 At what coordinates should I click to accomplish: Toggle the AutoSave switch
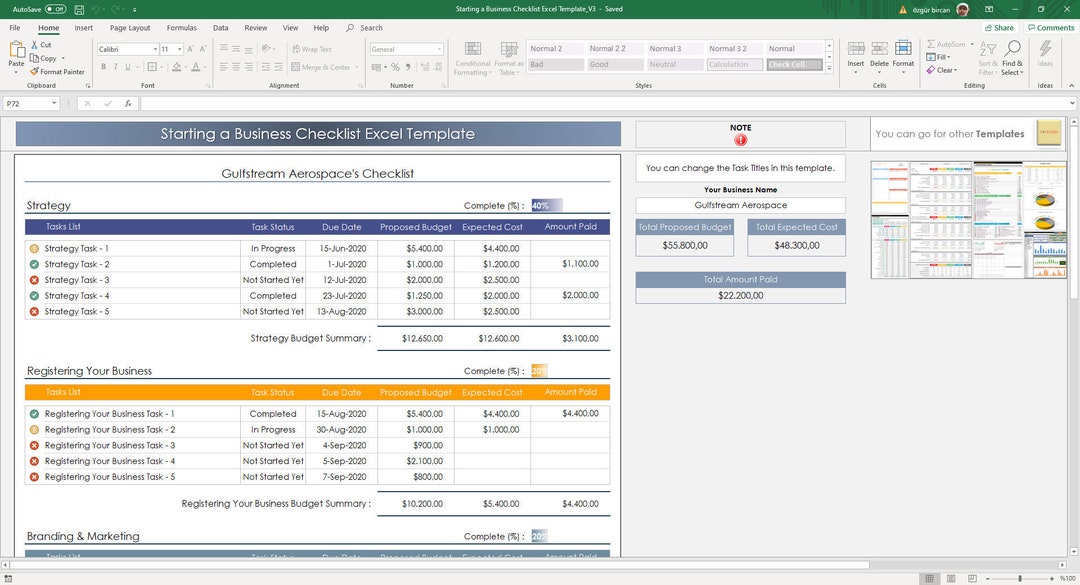[x=55, y=10]
